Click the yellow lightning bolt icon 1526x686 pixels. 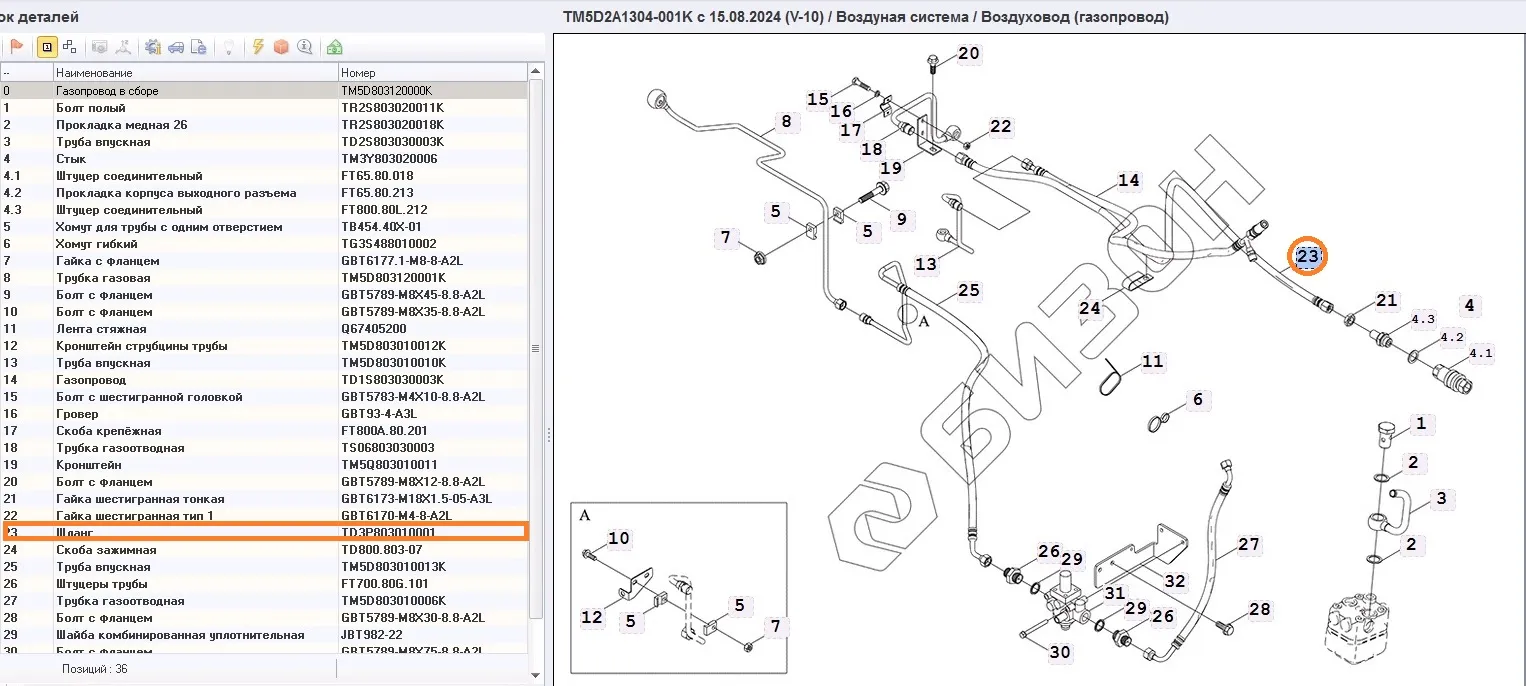[258, 46]
